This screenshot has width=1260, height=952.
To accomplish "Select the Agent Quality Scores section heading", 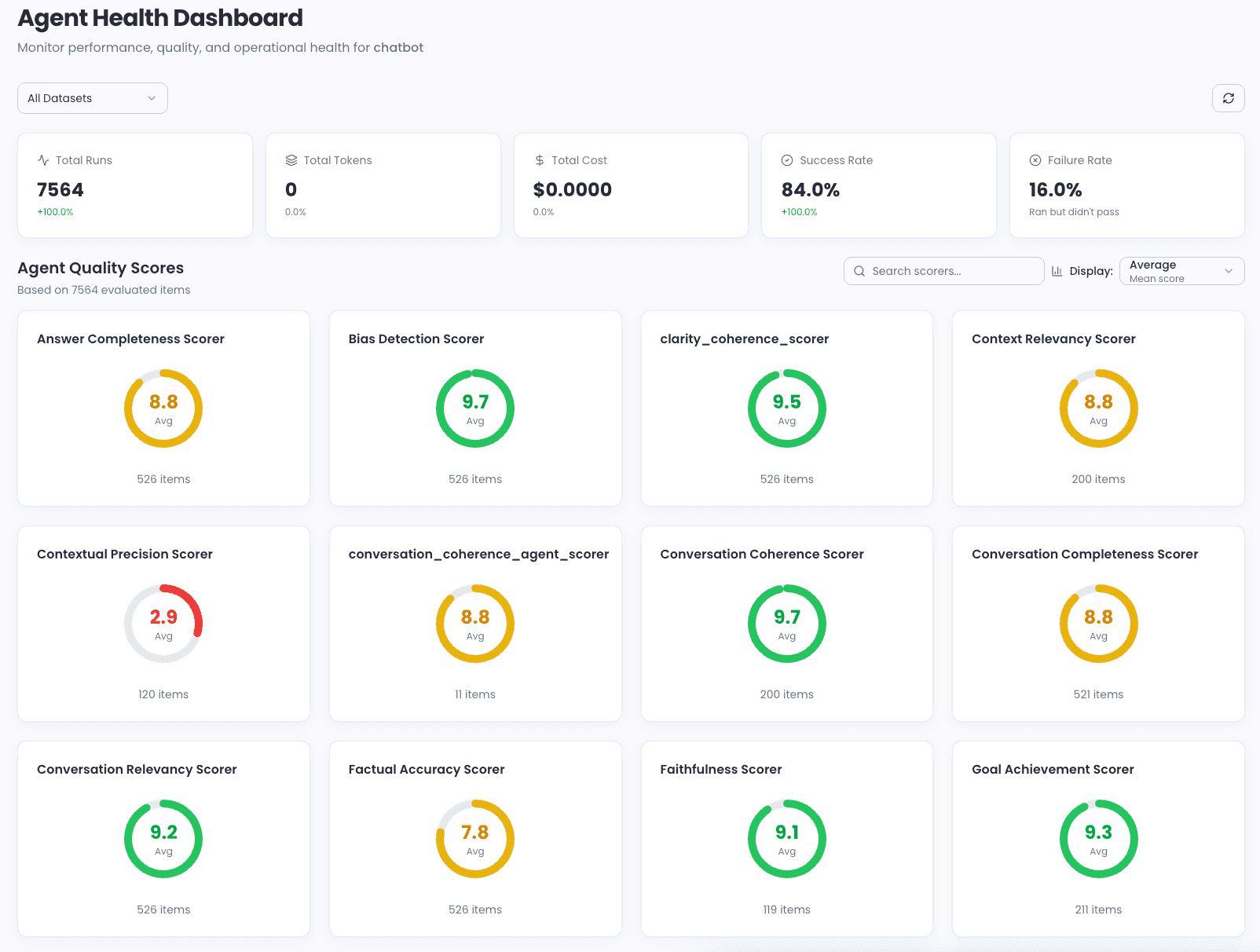I will tap(100, 268).
